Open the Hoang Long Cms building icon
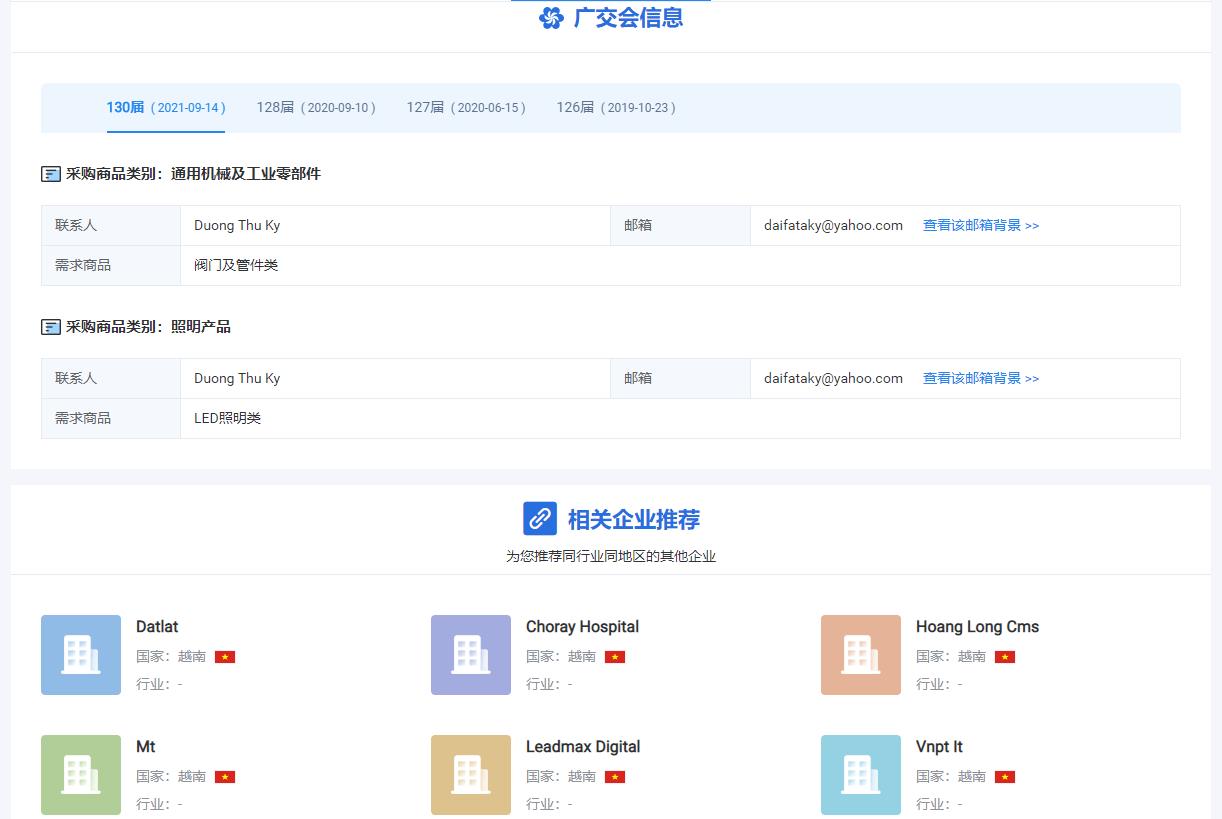Viewport: 1222px width, 819px height. pos(861,655)
